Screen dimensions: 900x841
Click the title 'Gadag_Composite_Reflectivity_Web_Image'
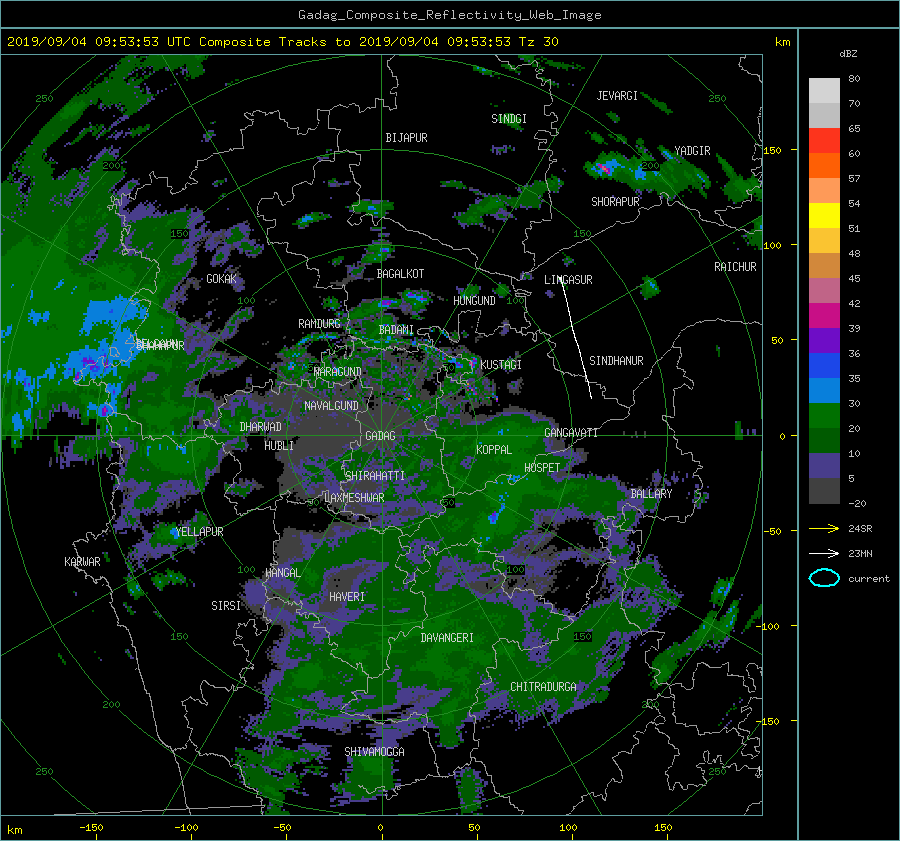click(x=449, y=15)
